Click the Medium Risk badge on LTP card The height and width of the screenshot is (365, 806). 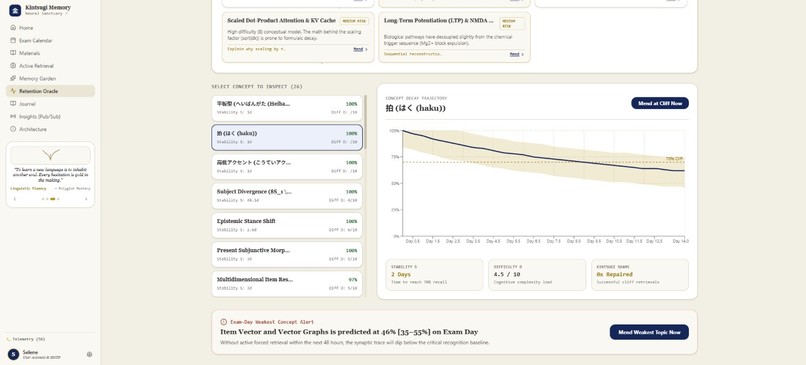point(512,23)
